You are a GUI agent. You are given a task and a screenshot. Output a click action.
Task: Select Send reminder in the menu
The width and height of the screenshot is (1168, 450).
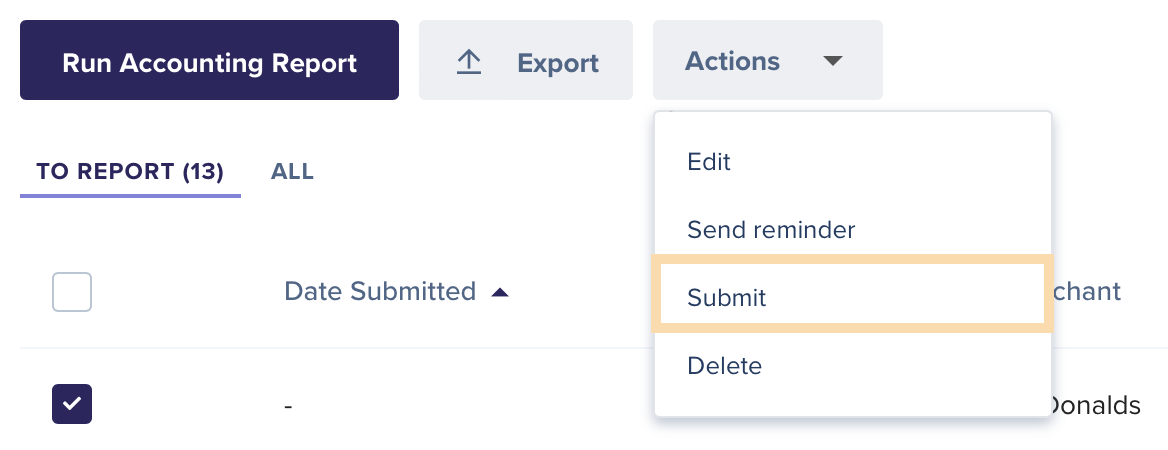point(771,230)
